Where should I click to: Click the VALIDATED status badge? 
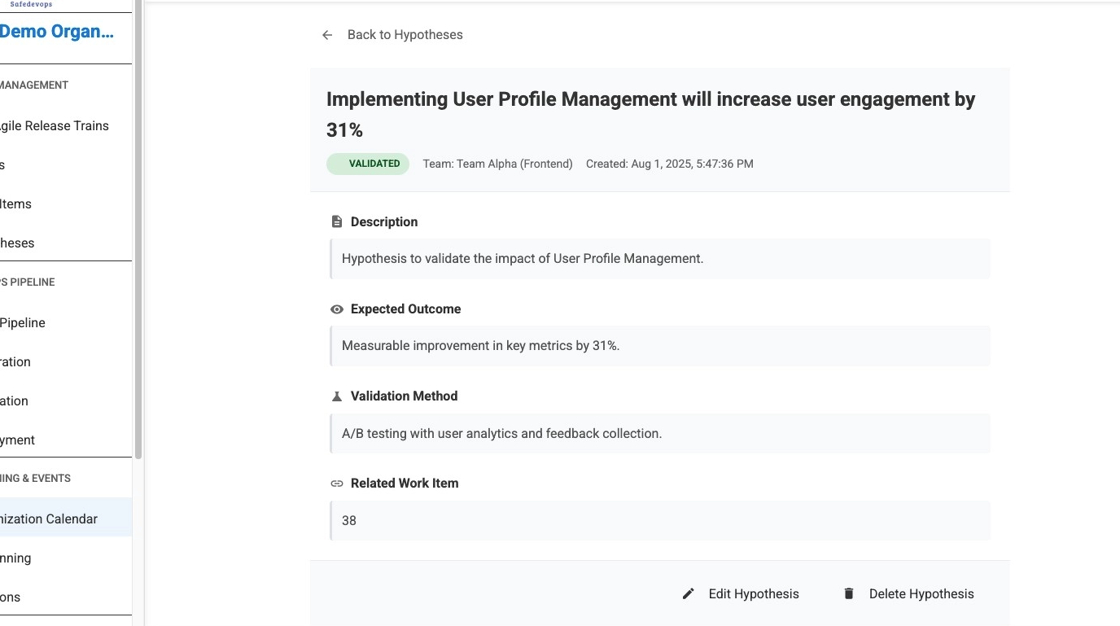tap(368, 164)
